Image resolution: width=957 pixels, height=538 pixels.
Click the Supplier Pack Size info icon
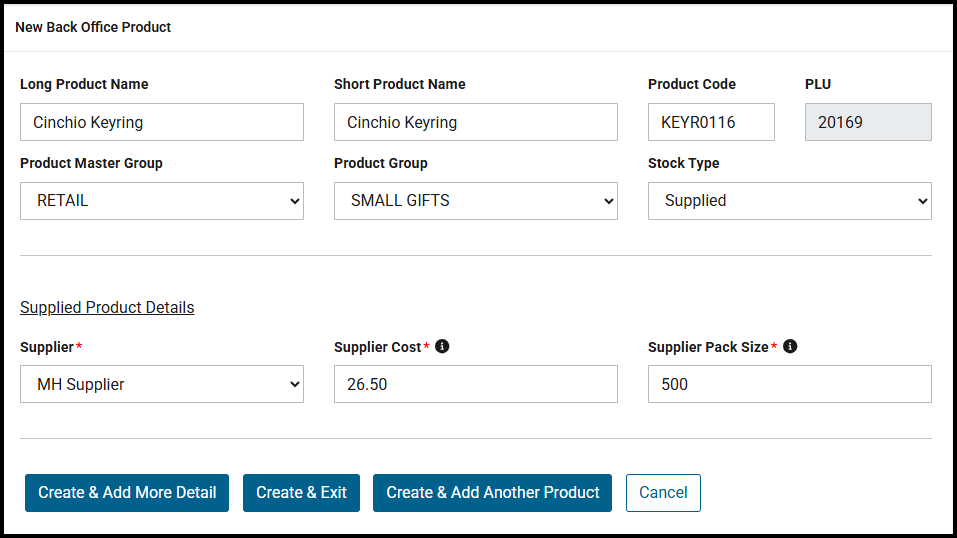pyautogui.click(x=790, y=346)
